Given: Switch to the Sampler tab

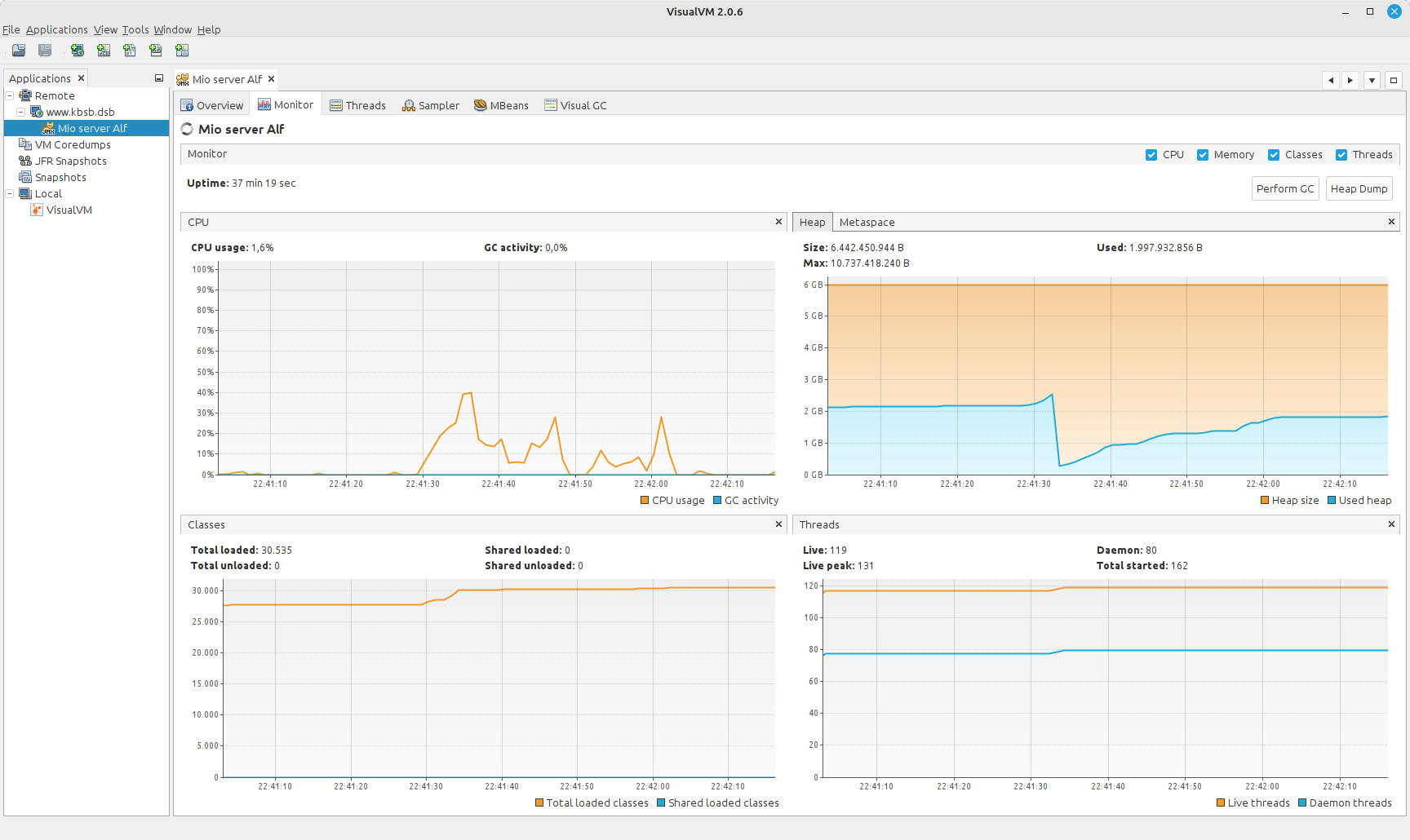Looking at the screenshot, I should tap(431, 105).
